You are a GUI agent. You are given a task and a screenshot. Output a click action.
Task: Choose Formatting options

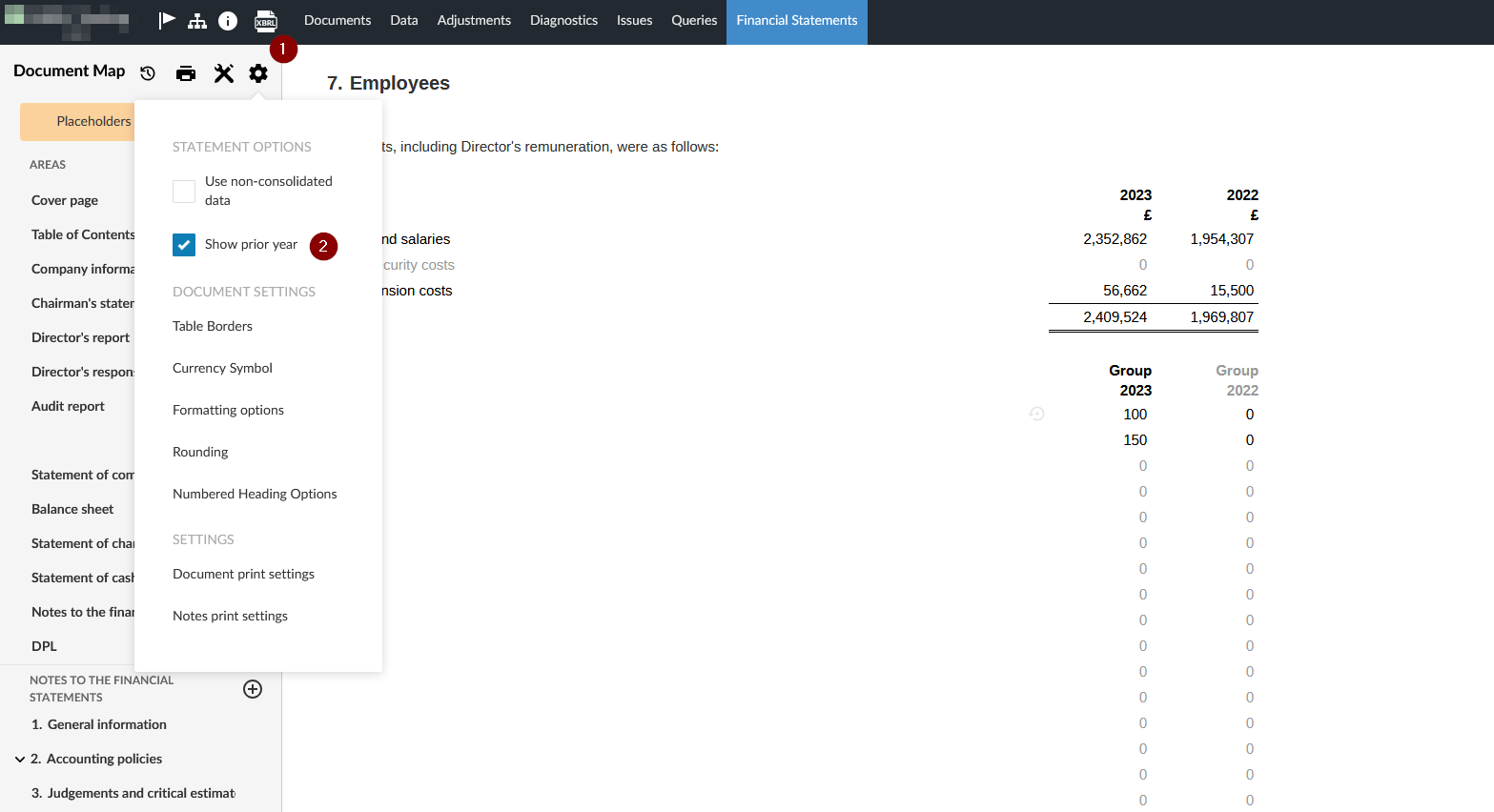228,410
